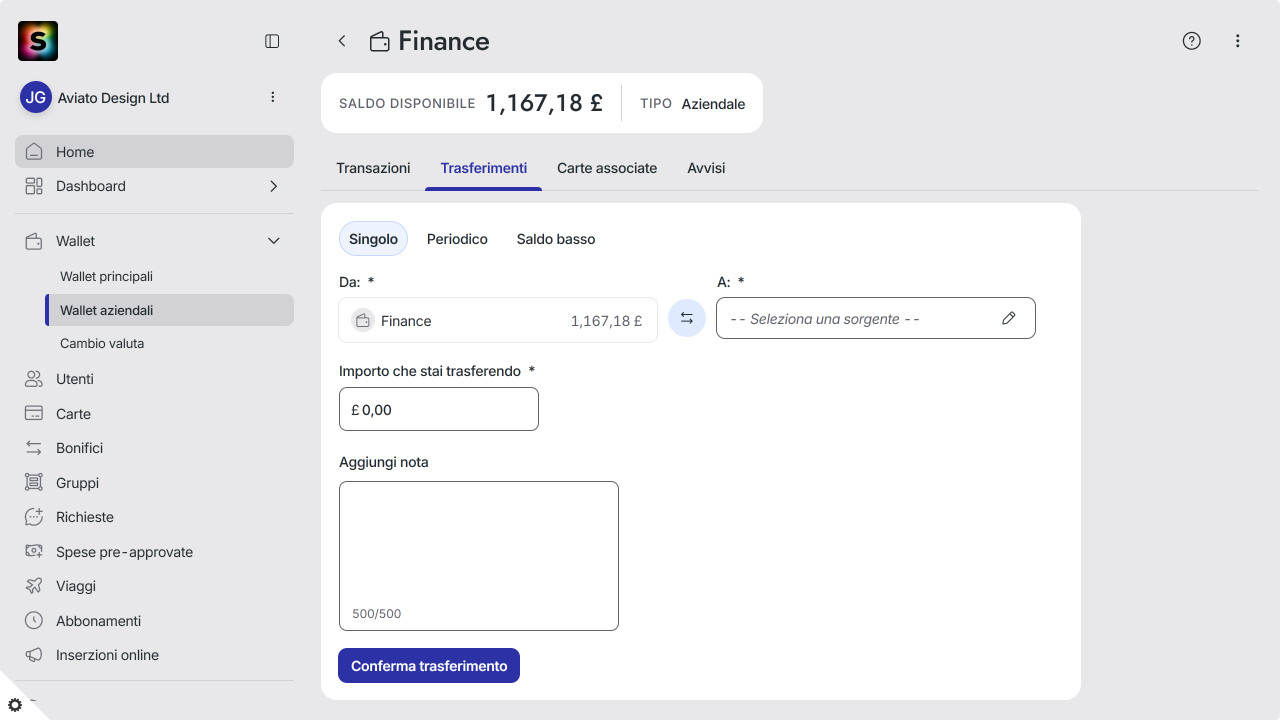This screenshot has height=720, width=1280.
Task: Open Cambio valuta page
Action: (x=102, y=343)
